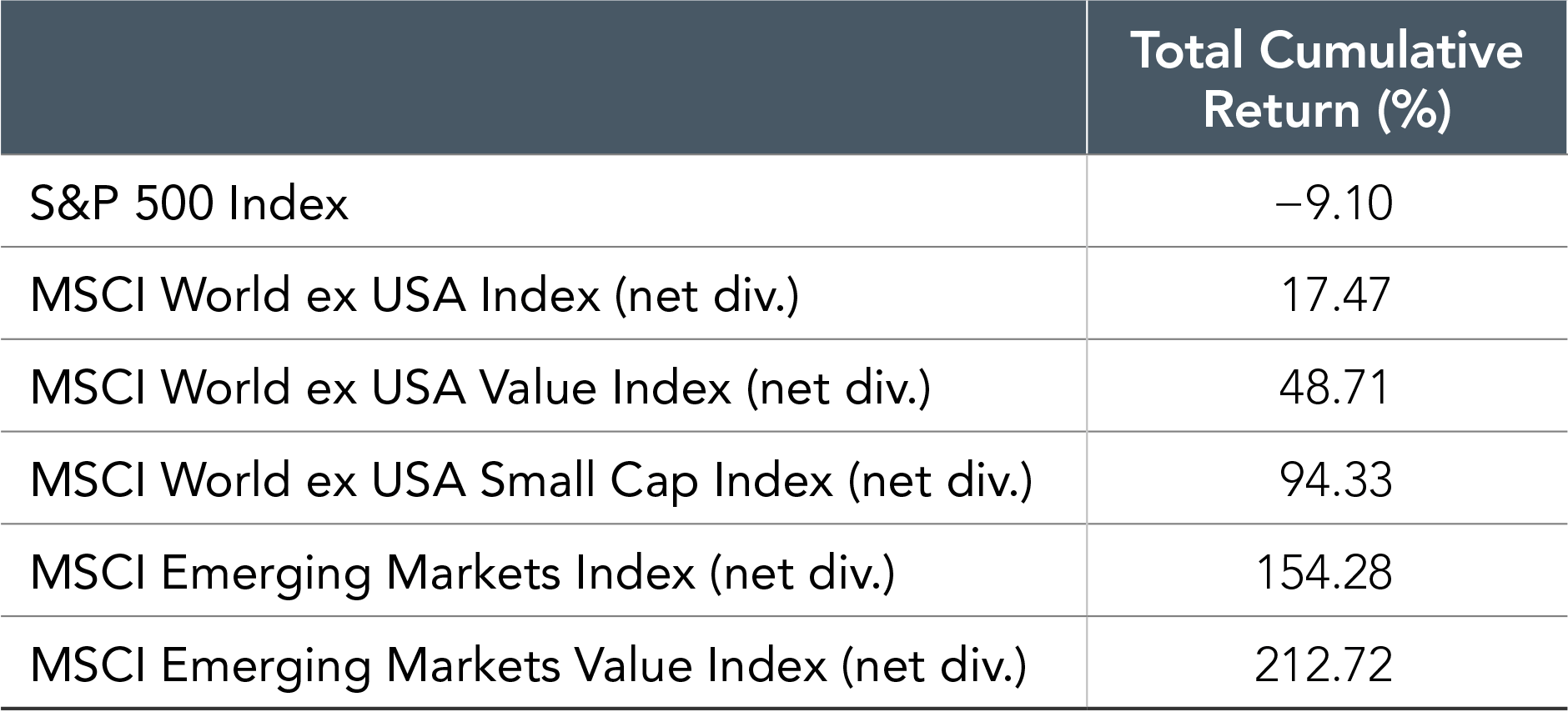Viewport: 1568px width, 712px height.
Task: Select MSCI World ex USA Small Cap label
Action: pyautogui.click(x=531, y=480)
